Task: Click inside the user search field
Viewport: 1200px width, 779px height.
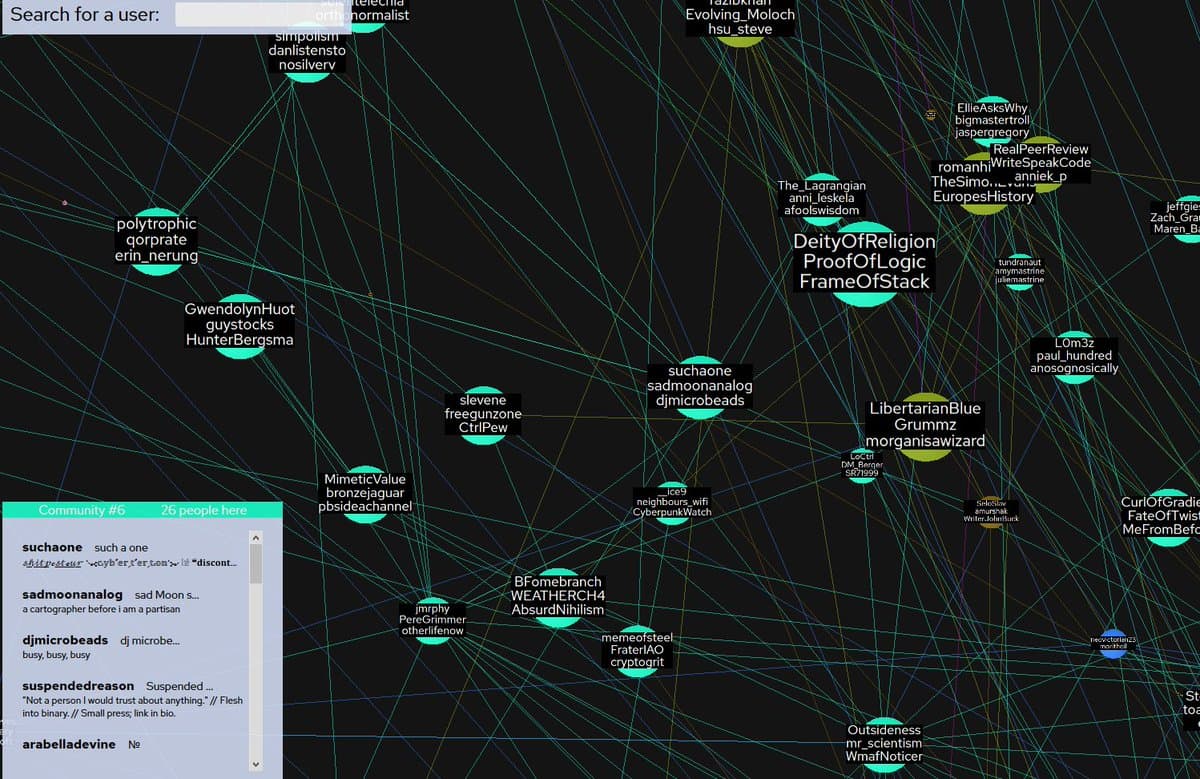Action: [x=240, y=15]
